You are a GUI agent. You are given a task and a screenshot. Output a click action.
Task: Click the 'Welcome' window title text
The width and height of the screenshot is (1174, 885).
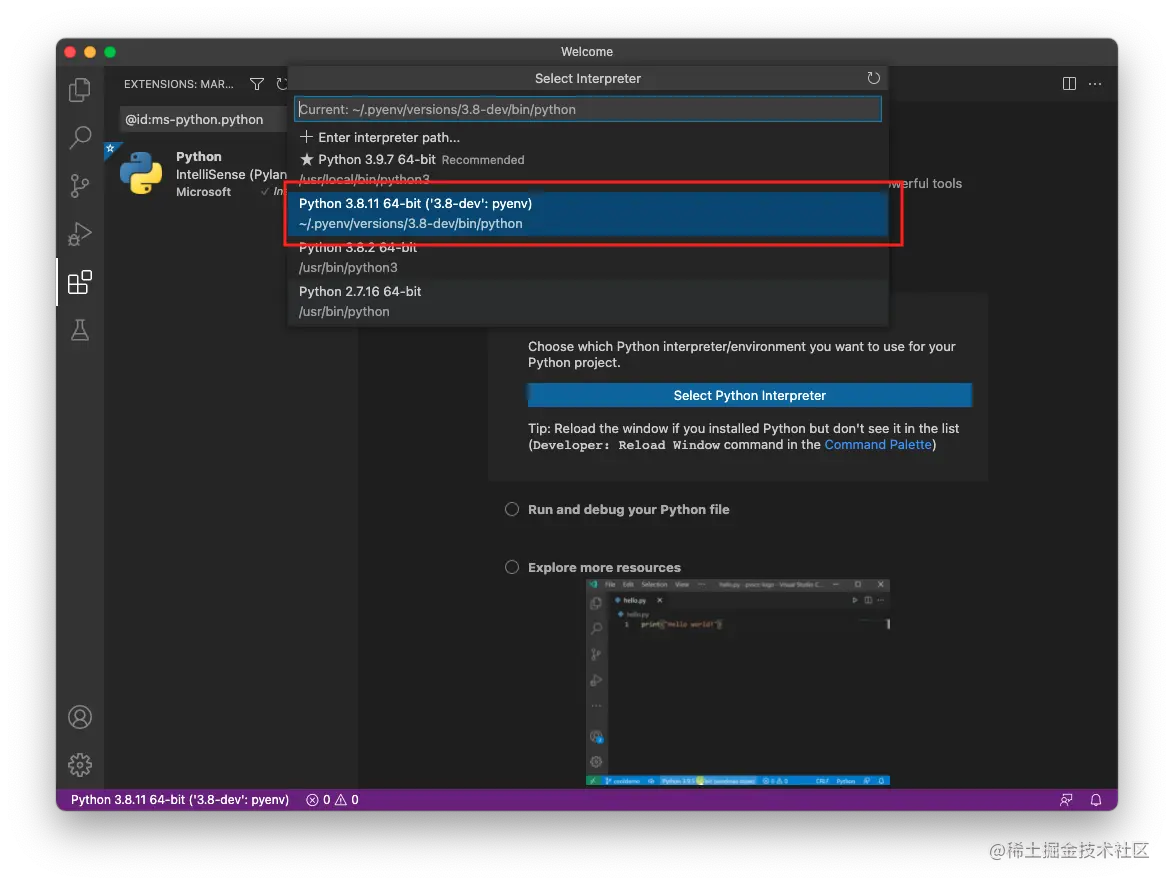pos(587,52)
